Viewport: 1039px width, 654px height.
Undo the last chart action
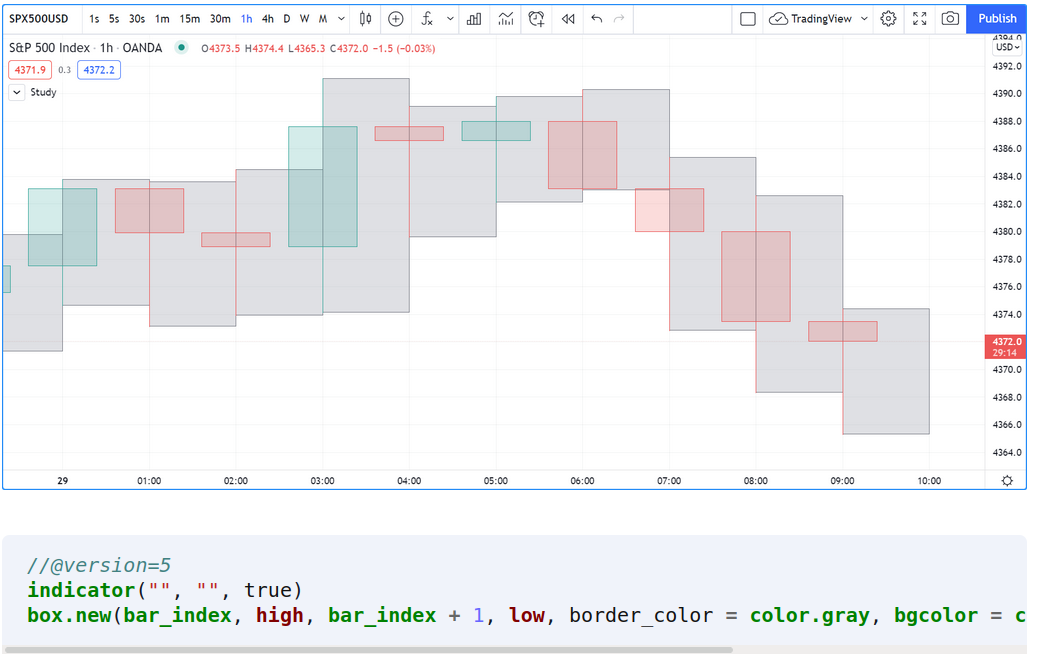point(596,19)
